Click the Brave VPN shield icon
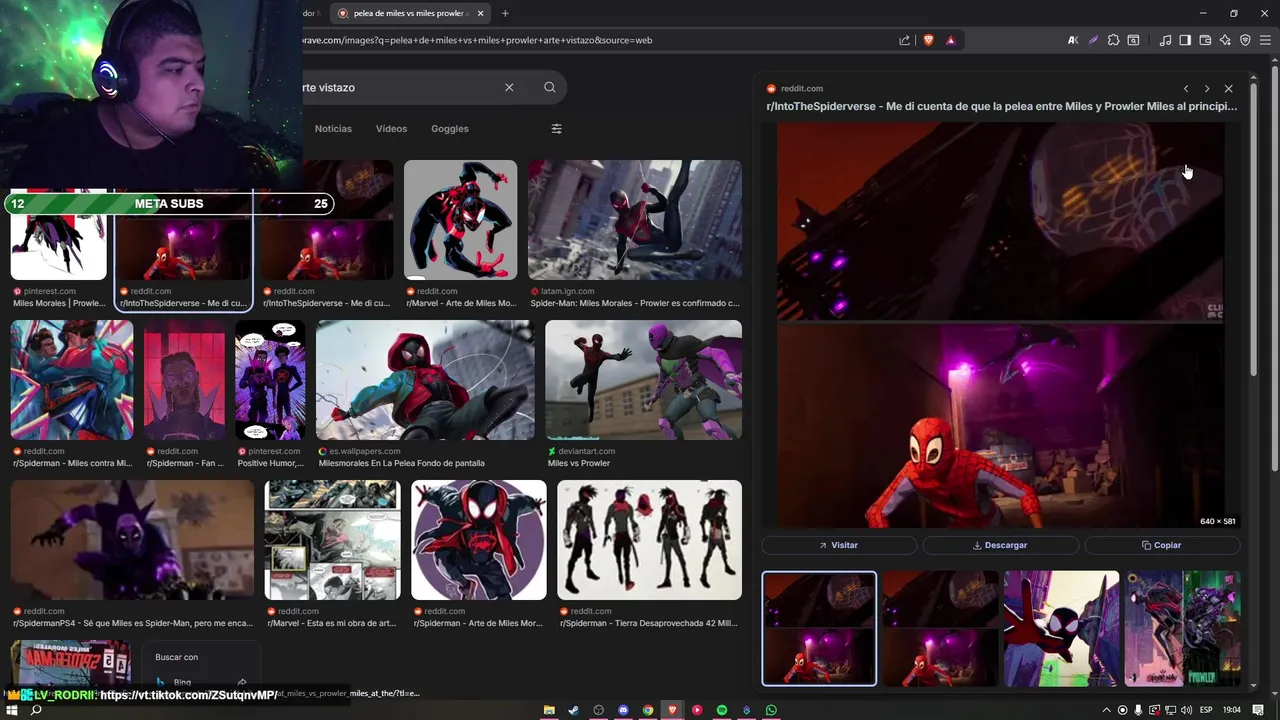The width and height of the screenshot is (1280, 720). click(1245, 40)
